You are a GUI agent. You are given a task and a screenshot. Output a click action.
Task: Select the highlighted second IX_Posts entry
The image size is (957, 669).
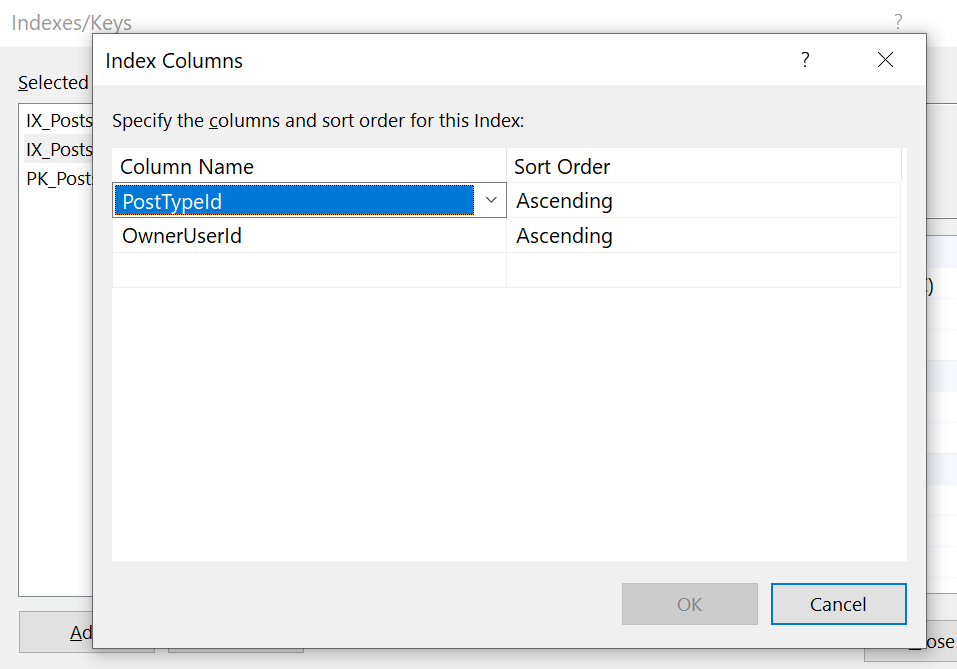58,150
